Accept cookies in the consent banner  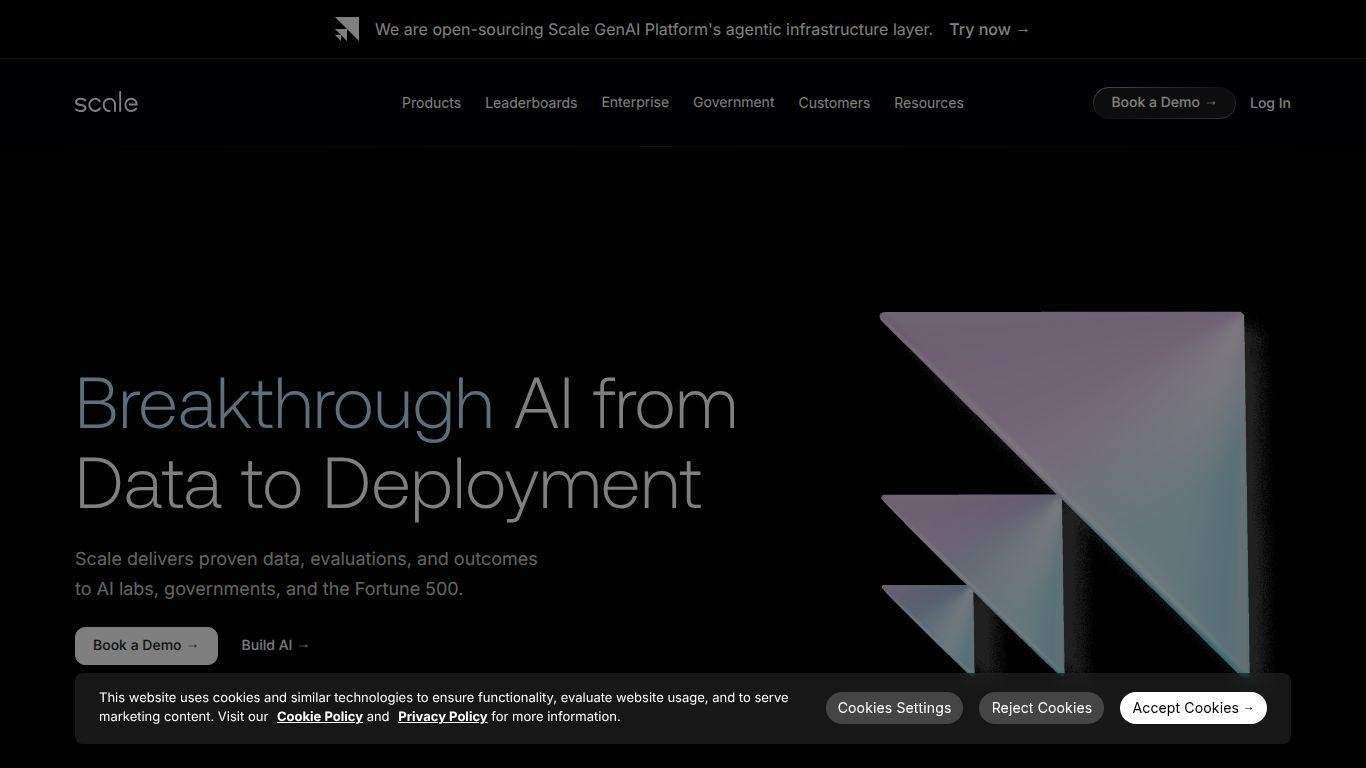(1192, 708)
